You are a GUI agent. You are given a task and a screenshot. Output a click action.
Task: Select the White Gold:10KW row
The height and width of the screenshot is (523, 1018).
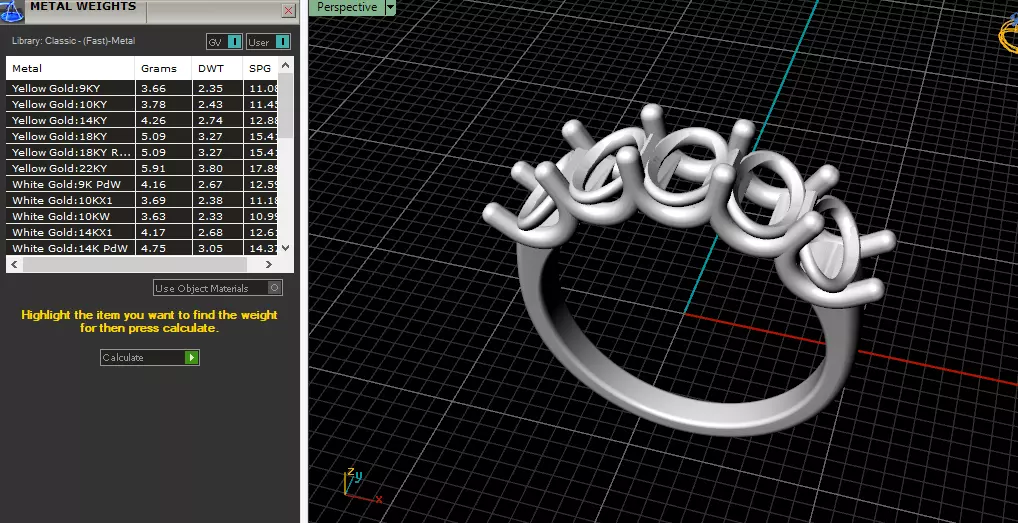[x=142, y=216]
